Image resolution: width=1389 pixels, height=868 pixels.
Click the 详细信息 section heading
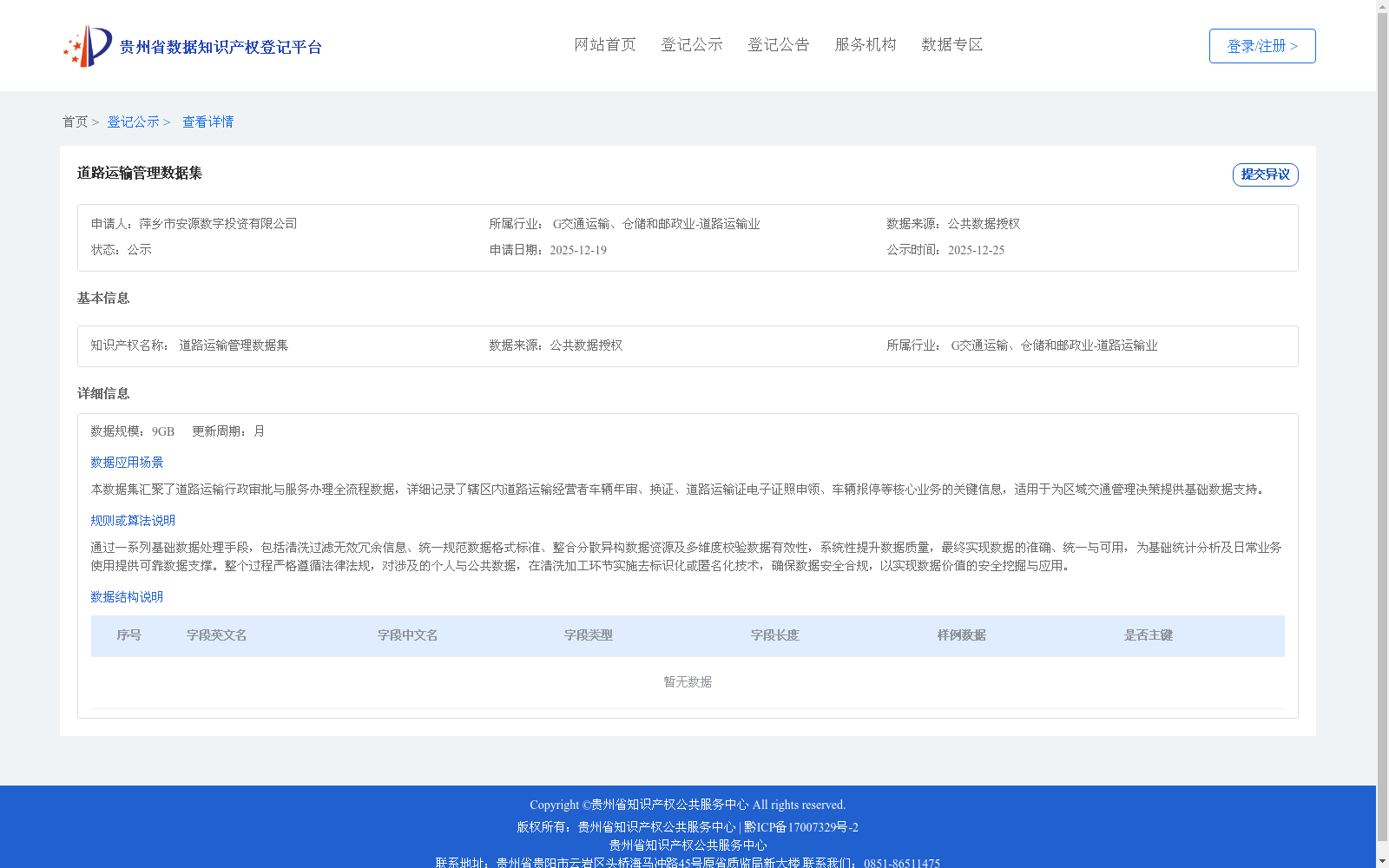[103, 393]
